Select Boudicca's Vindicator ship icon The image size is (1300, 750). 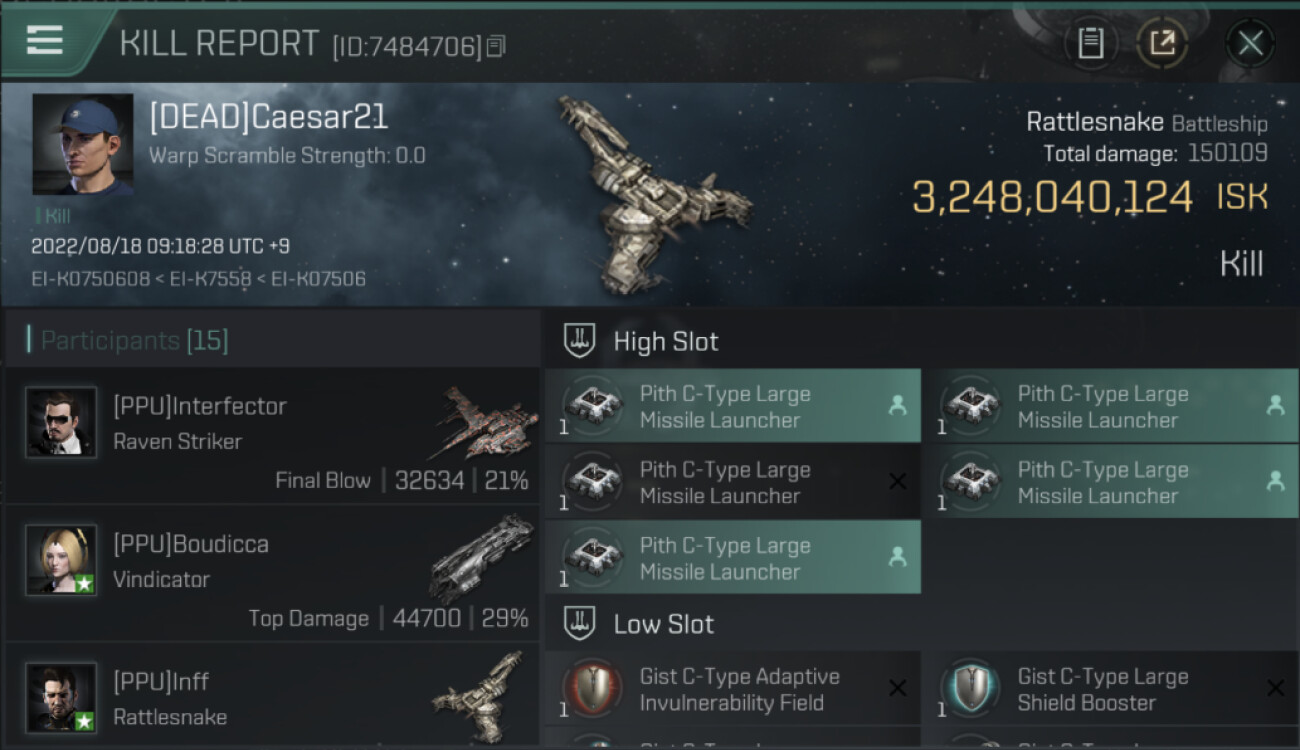click(x=483, y=558)
